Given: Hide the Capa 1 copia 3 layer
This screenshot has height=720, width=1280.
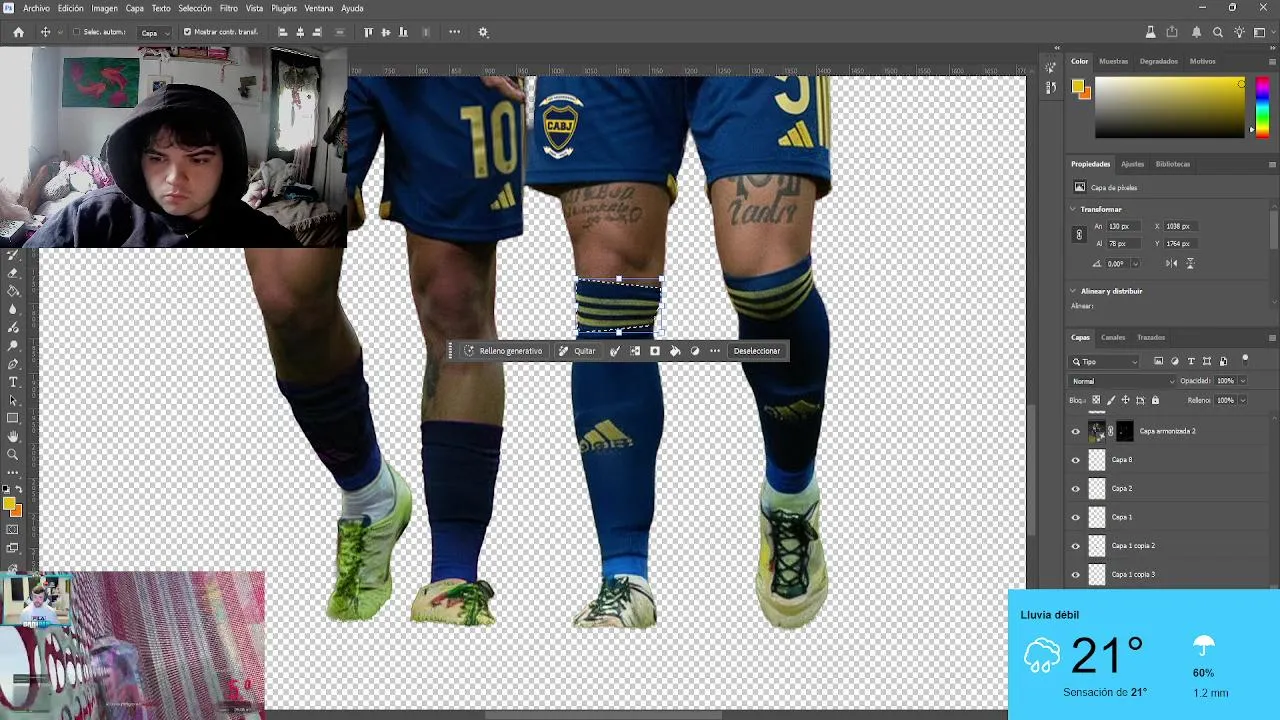Looking at the screenshot, I should tap(1076, 575).
